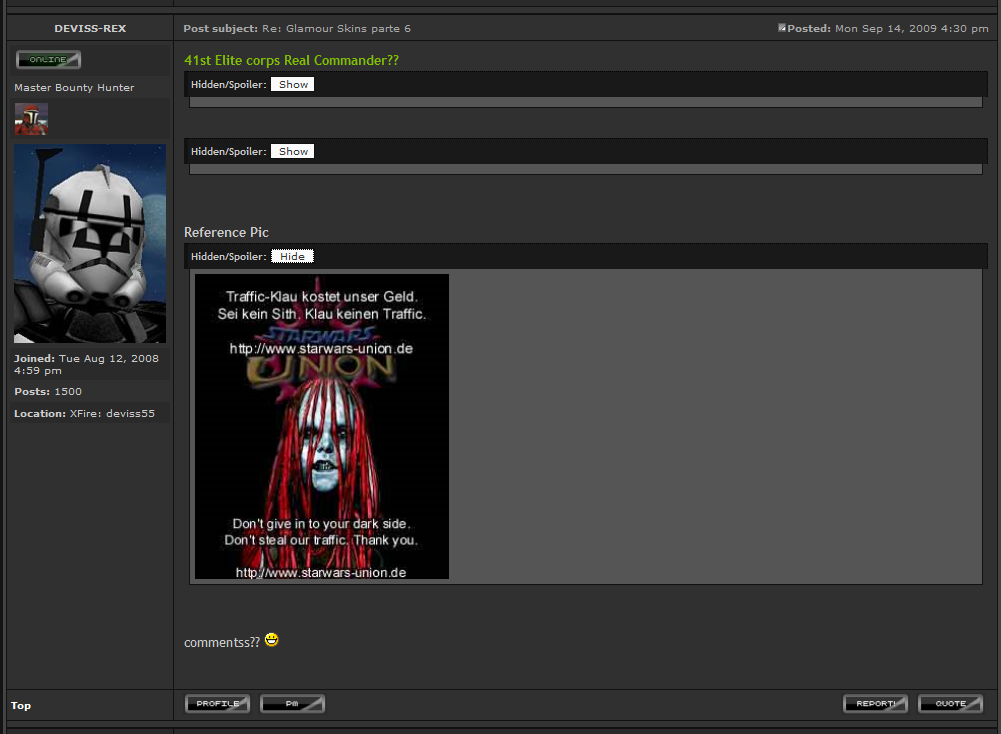Show the first Hidden/Spoiler section
This screenshot has width=1001, height=734.
(292, 84)
